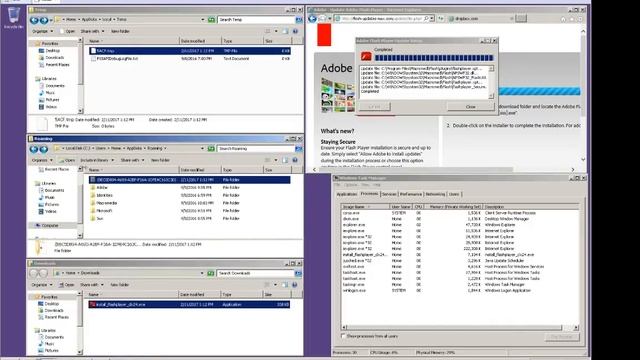The height and width of the screenshot is (360, 640).
Task: Sort by Image Name column in Task Manager
Action: (x=365, y=207)
